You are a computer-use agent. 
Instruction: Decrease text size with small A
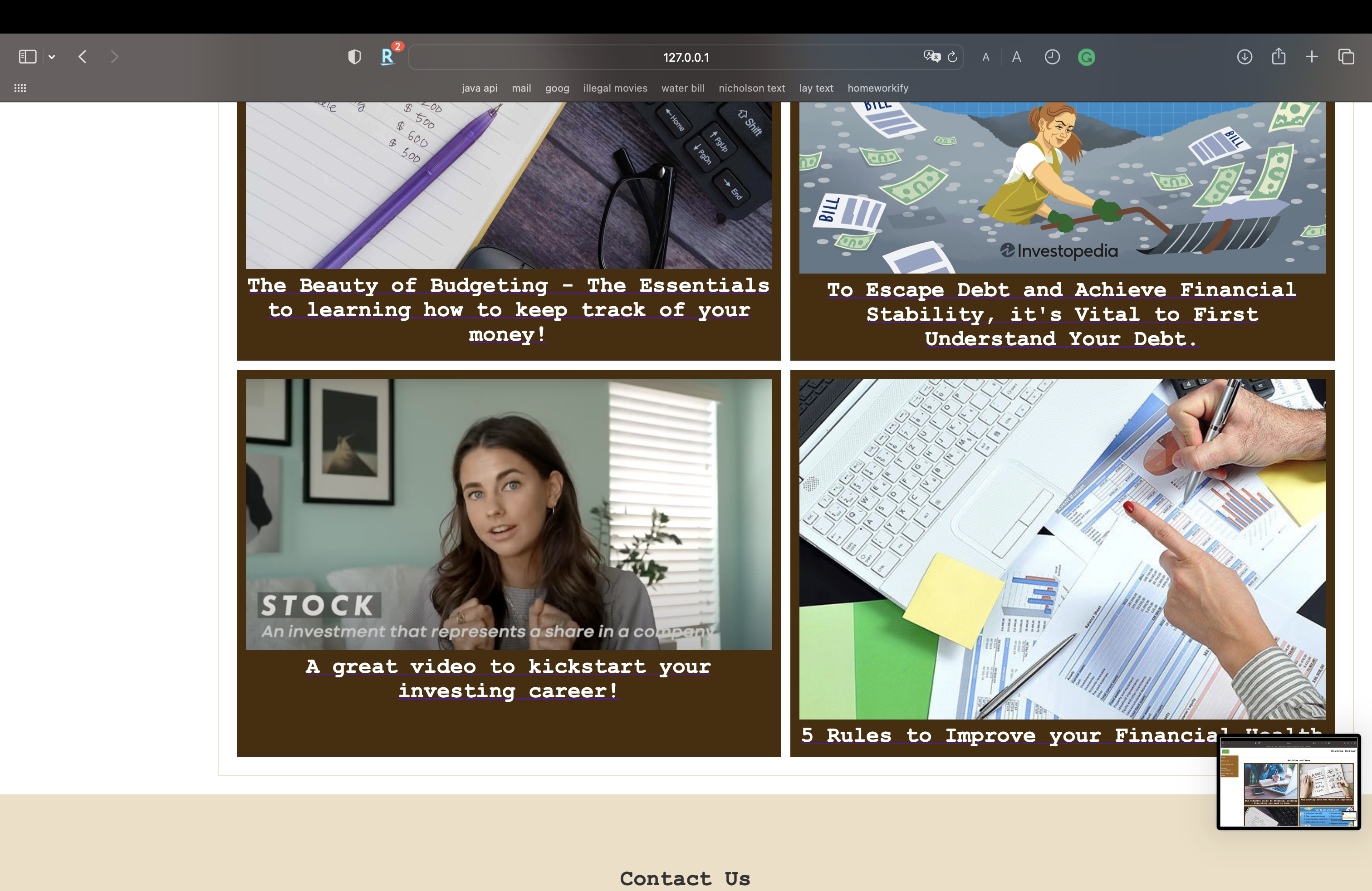click(986, 57)
